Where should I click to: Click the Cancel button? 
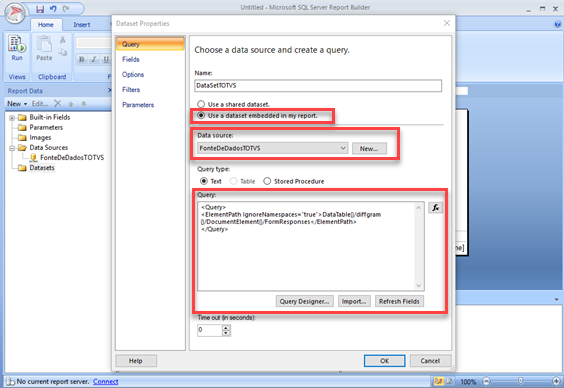tap(431, 361)
